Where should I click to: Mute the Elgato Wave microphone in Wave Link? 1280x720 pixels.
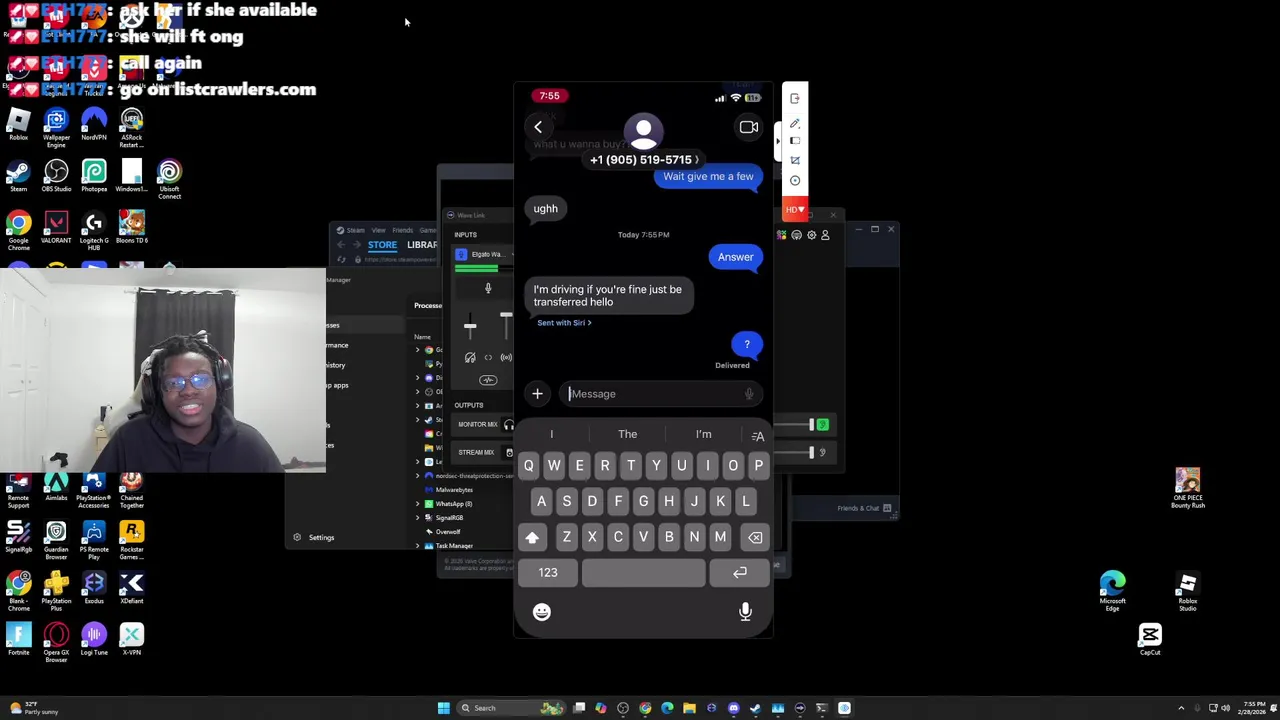coord(488,289)
